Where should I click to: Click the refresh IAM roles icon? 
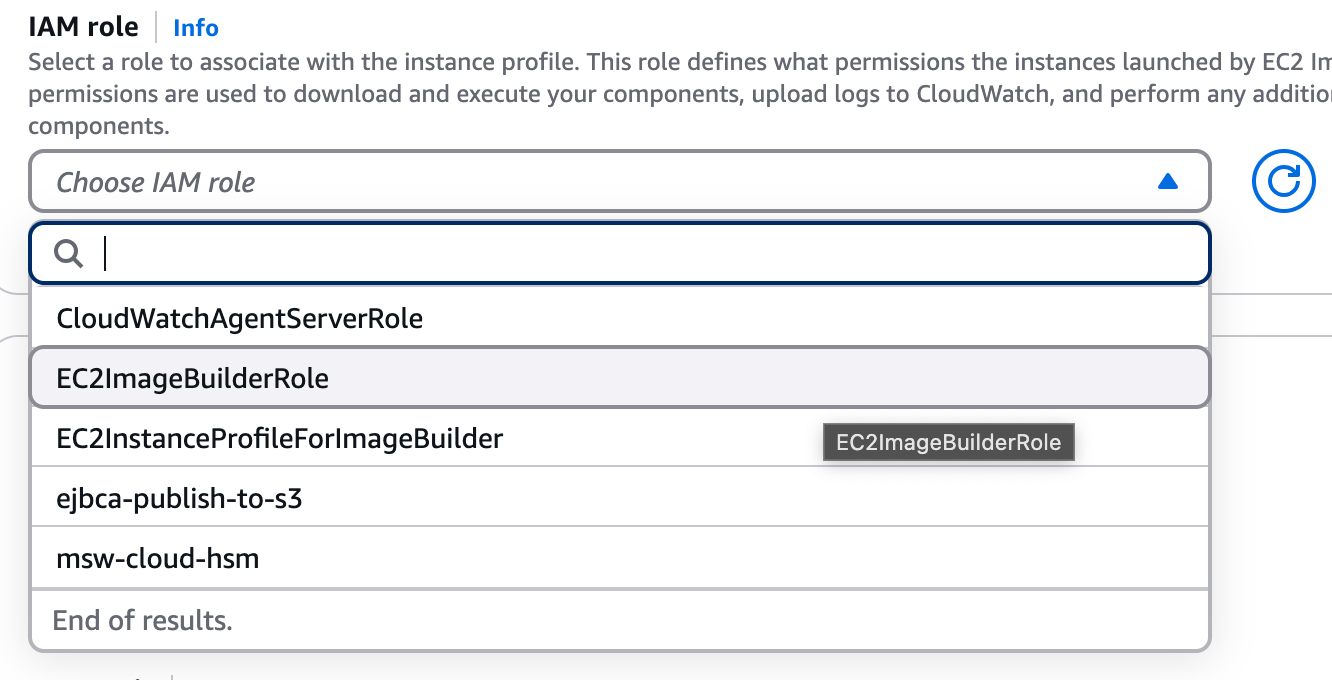tap(1283, 181)
